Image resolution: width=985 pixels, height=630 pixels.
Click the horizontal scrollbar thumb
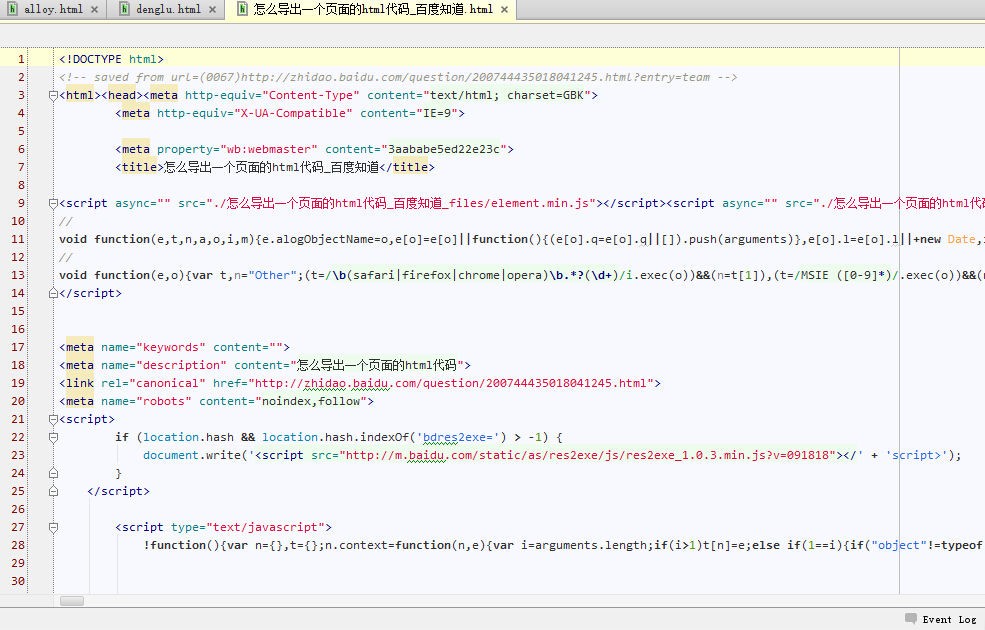click(72, 601)
